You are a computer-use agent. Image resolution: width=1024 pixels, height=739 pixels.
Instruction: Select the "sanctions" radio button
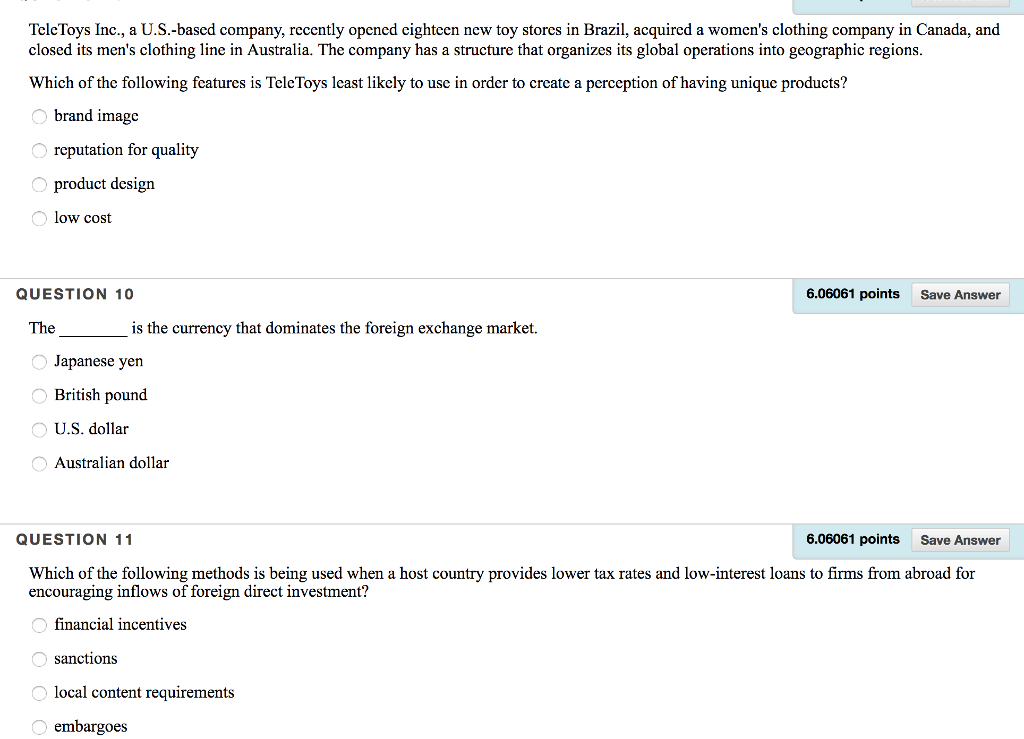[39, 659]
